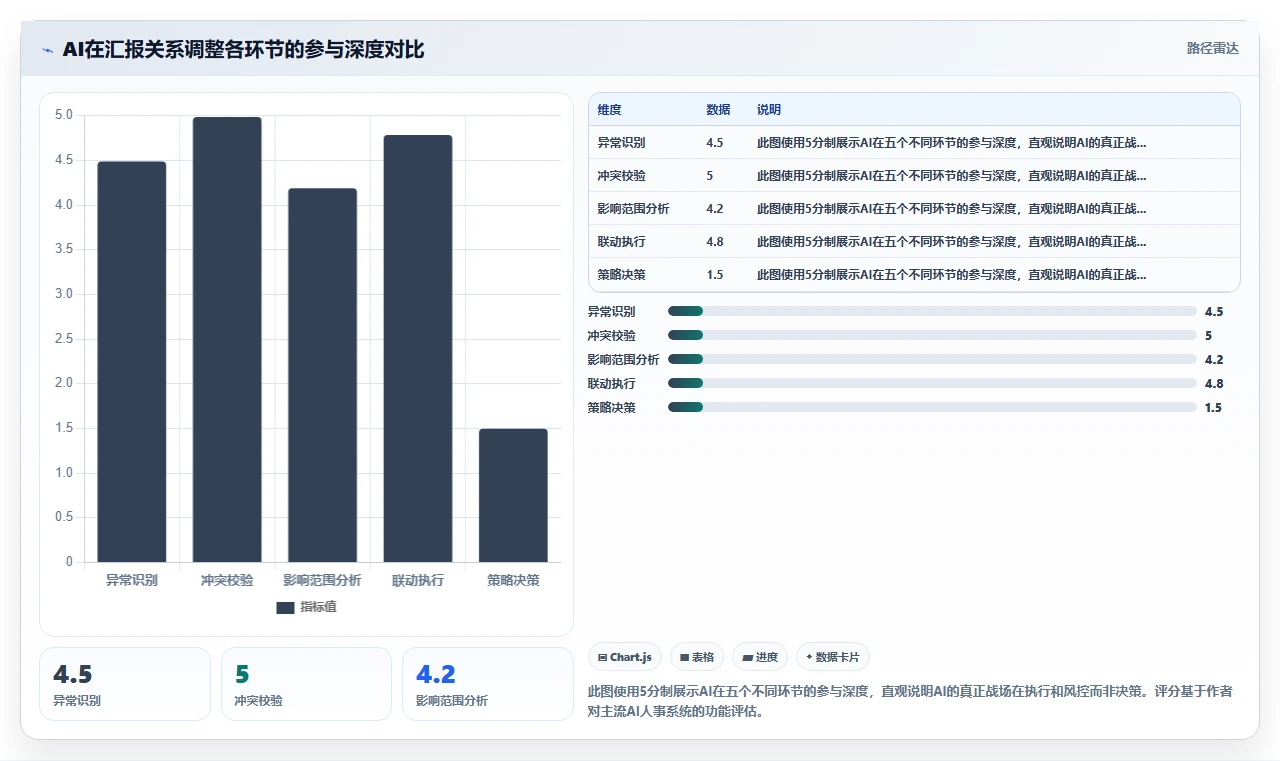This screenshot has height=761, width=1280.
Task: Click the 策略决策 x-axis label
Action: point(513,580)
